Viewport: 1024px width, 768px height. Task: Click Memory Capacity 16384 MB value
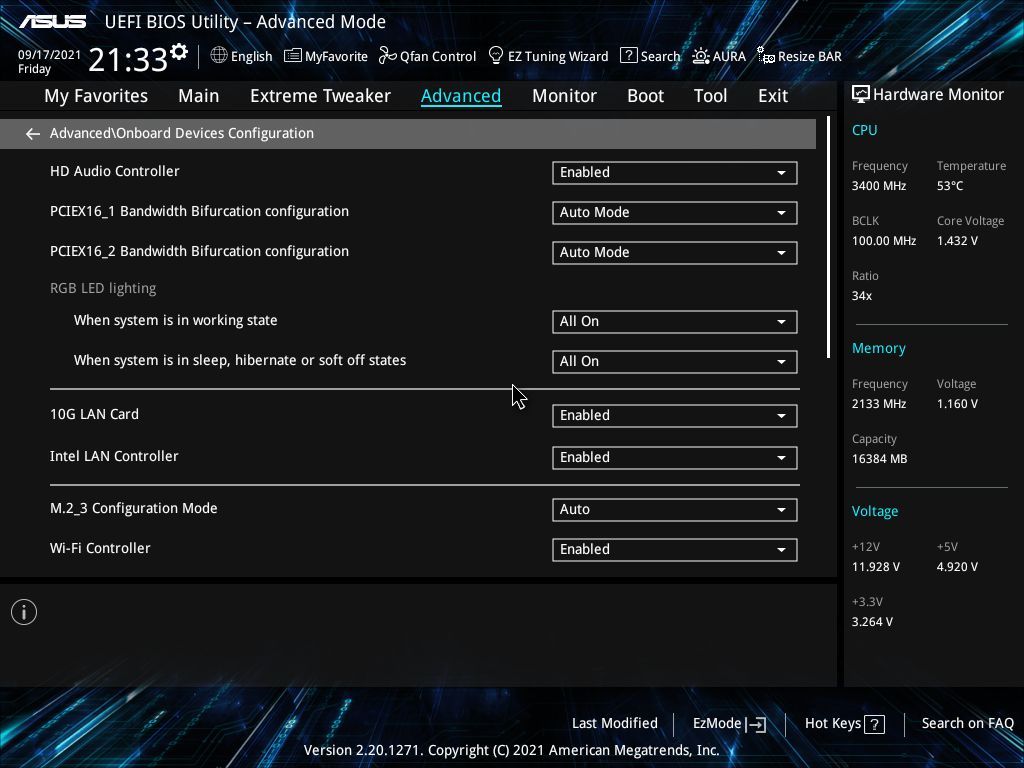[x=879, y=458]
